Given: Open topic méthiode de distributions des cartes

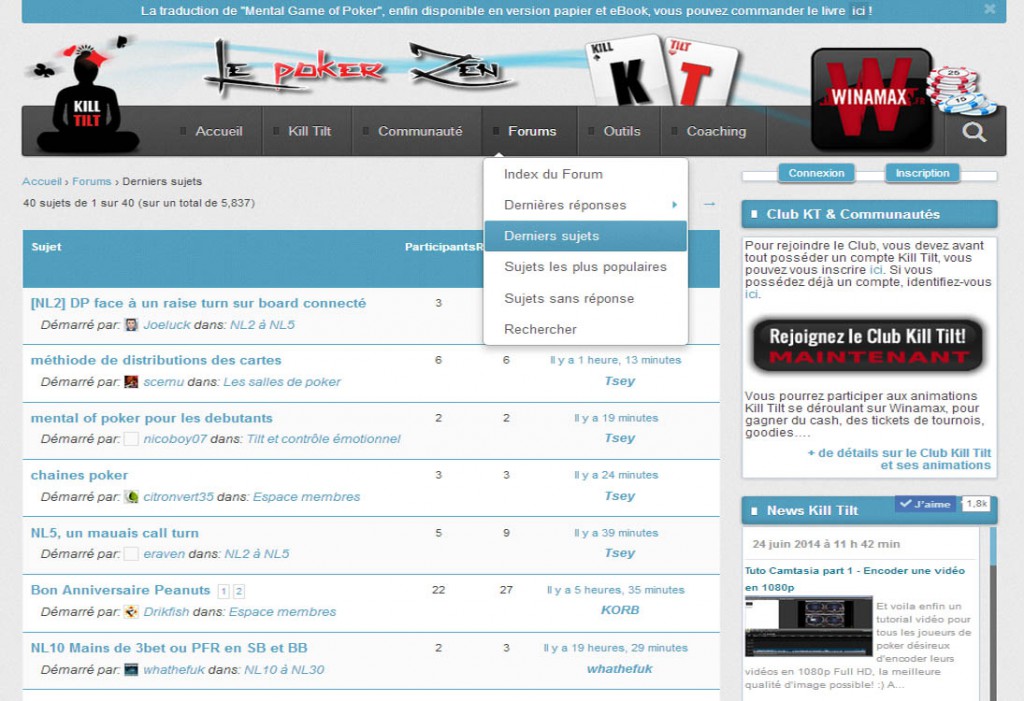Looking at the screenshot, I should (x=156, y=360).
